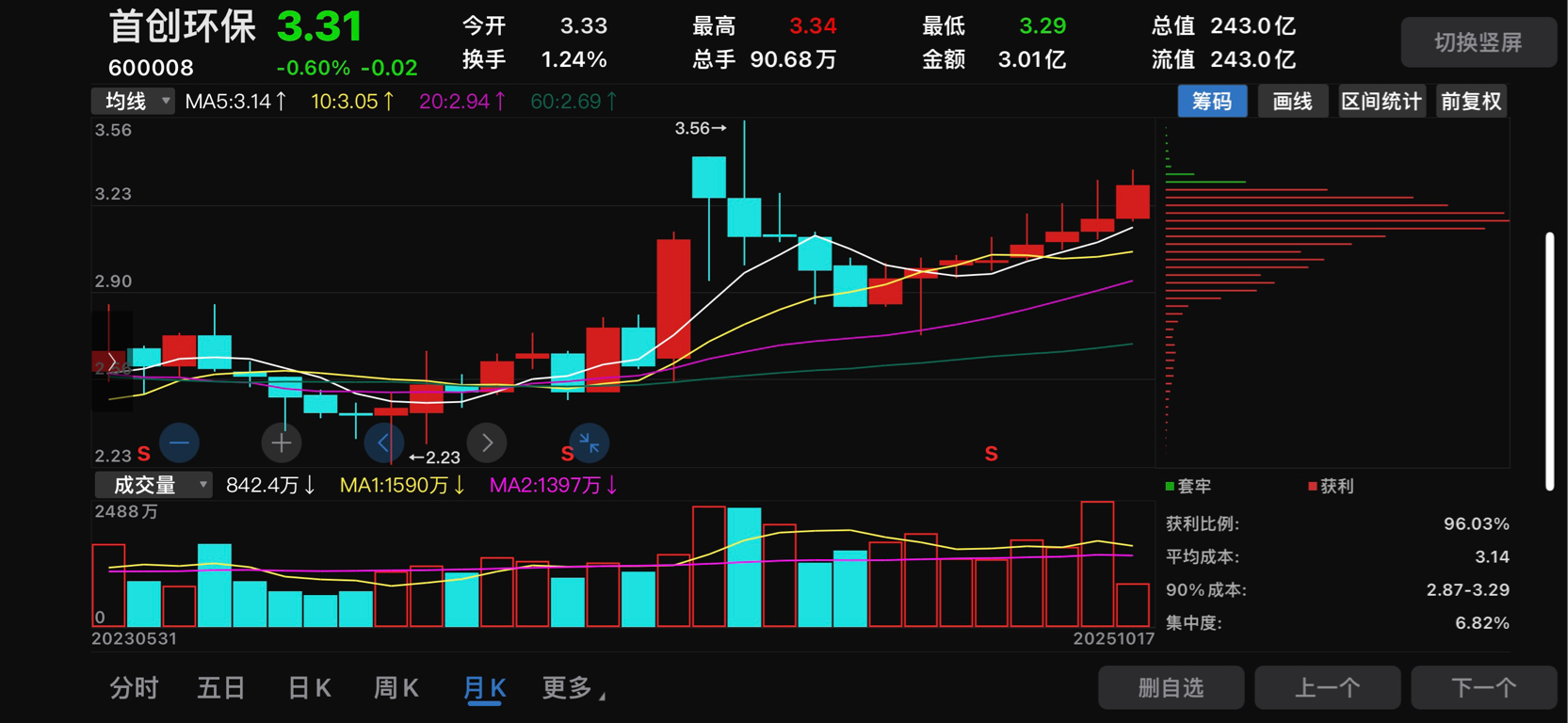Viewport: 1568px width, 723px height.
Task: Zoom out chart with minus icon
Action: click(x=179, y=442)
